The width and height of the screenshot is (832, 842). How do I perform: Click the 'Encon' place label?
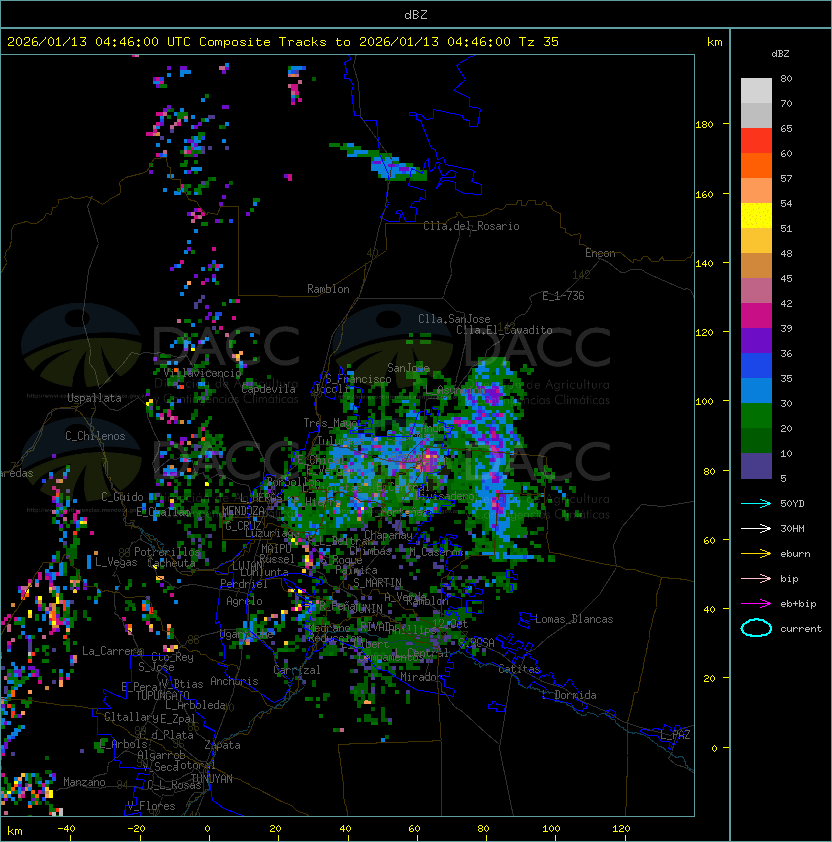point(600,253)
